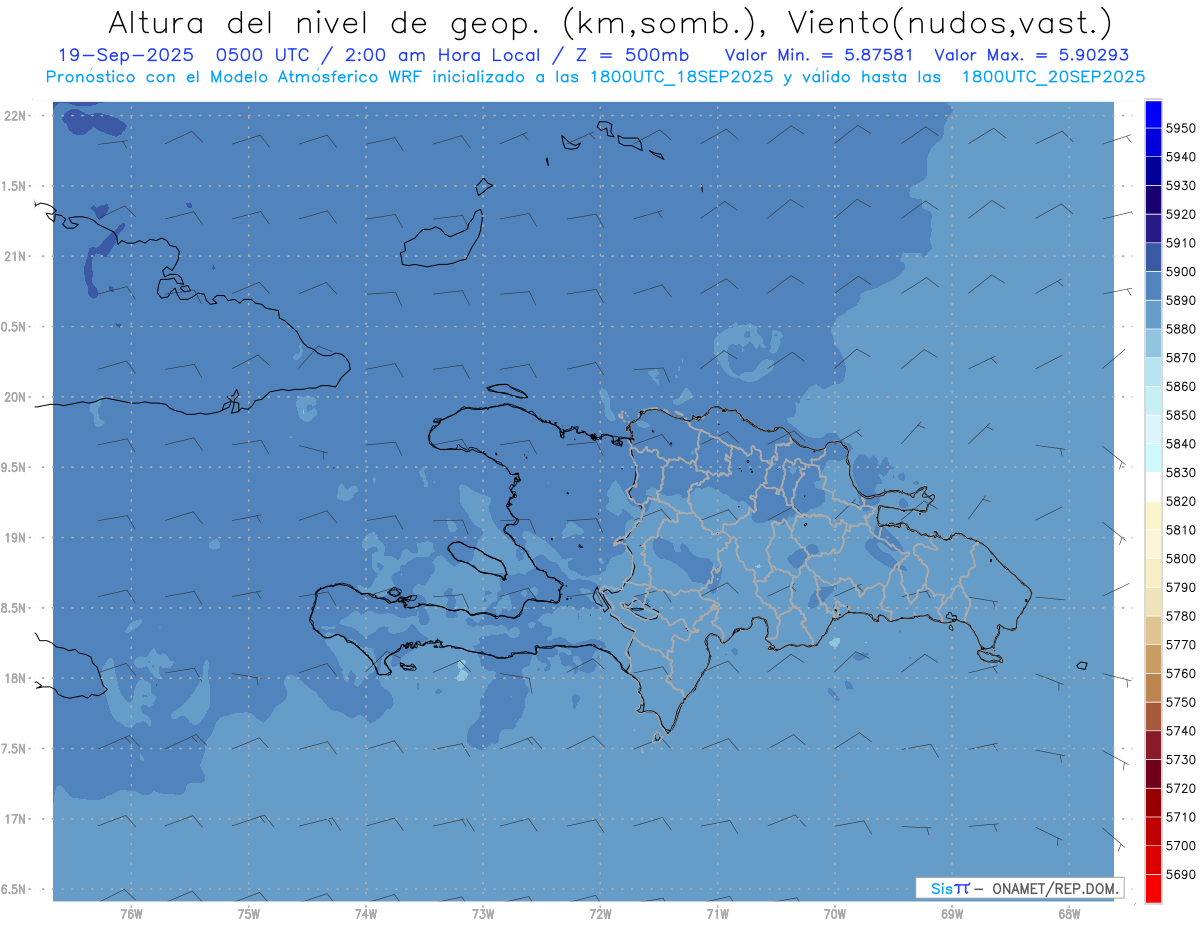Click the 0.5N latitude label
The height and width of the screenshot is (927, 1200).
[x=13, y=327]
